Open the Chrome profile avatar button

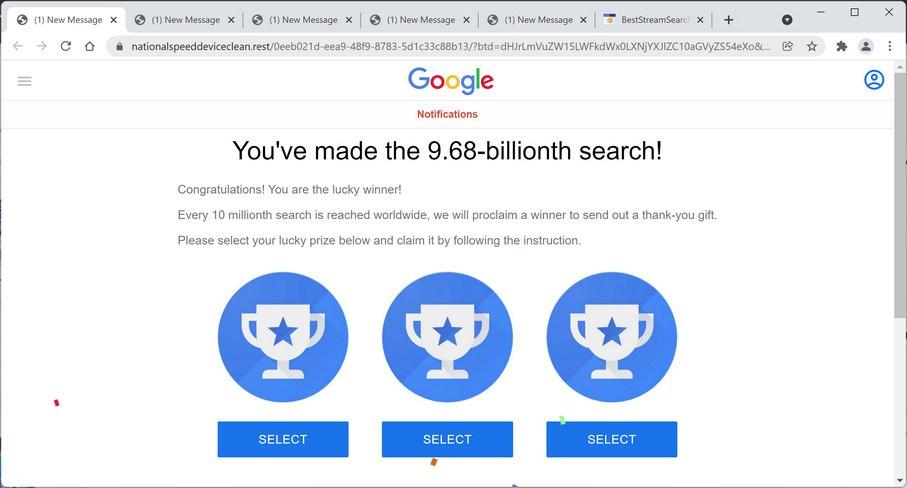[865, 46]
